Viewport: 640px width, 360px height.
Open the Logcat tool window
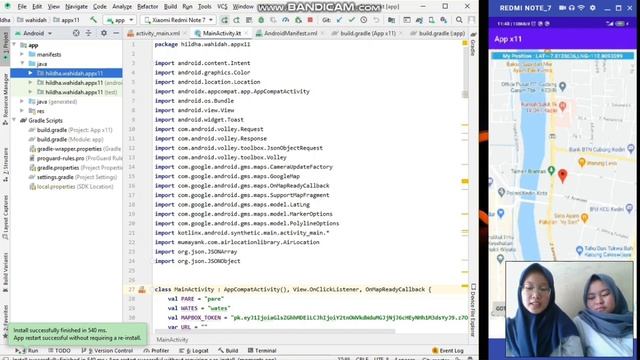194,350
